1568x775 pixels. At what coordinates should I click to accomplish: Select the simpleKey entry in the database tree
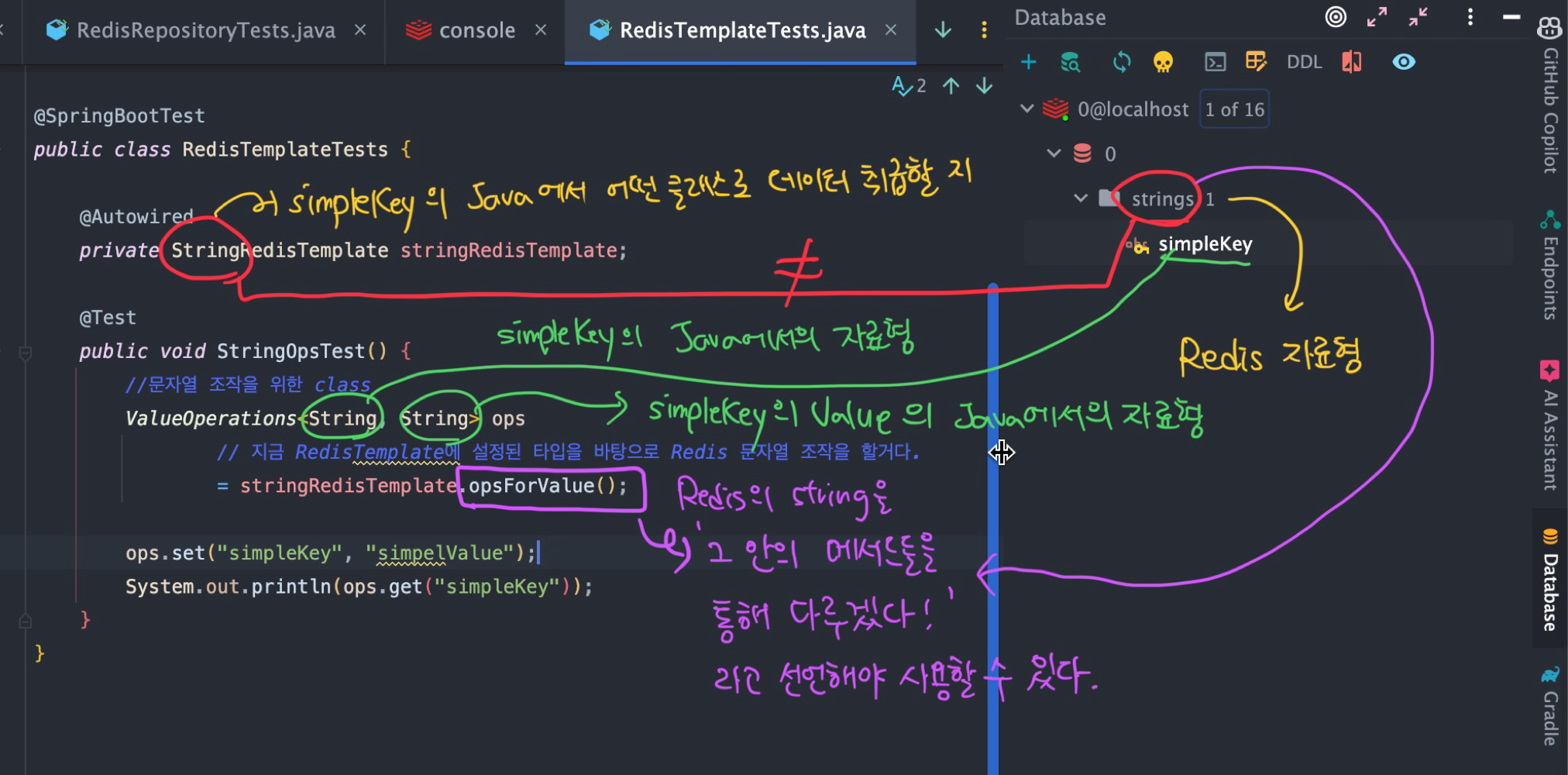pos(1205,244)
